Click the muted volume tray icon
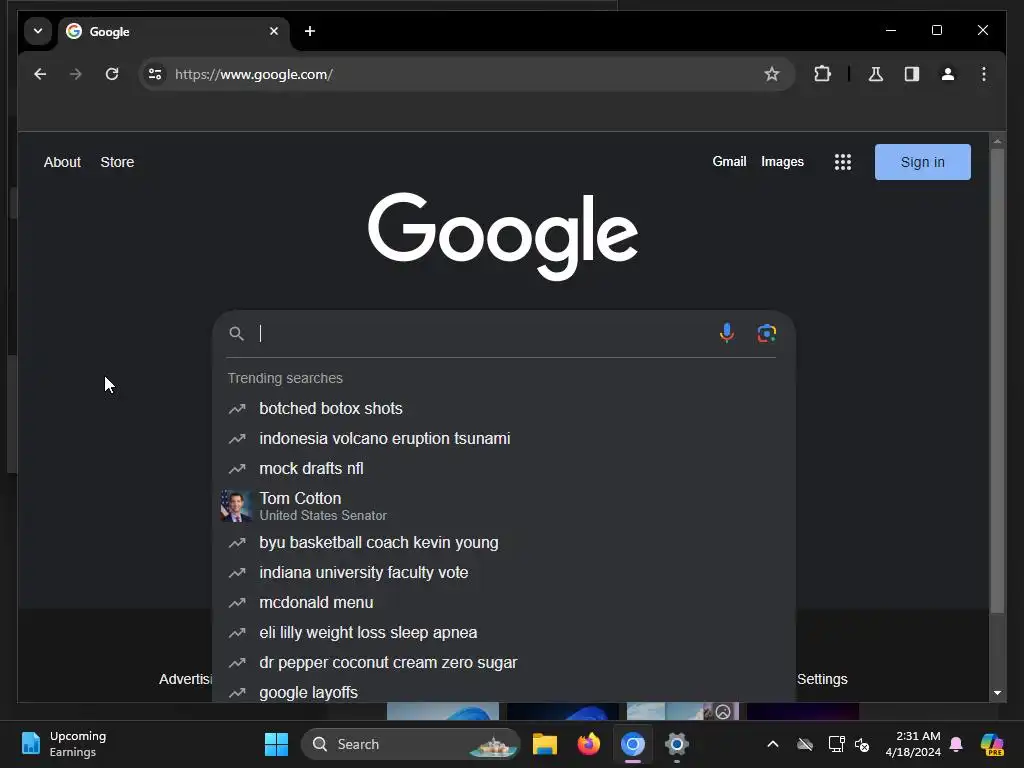This screenshot has width=1024, height=768. 862,744
